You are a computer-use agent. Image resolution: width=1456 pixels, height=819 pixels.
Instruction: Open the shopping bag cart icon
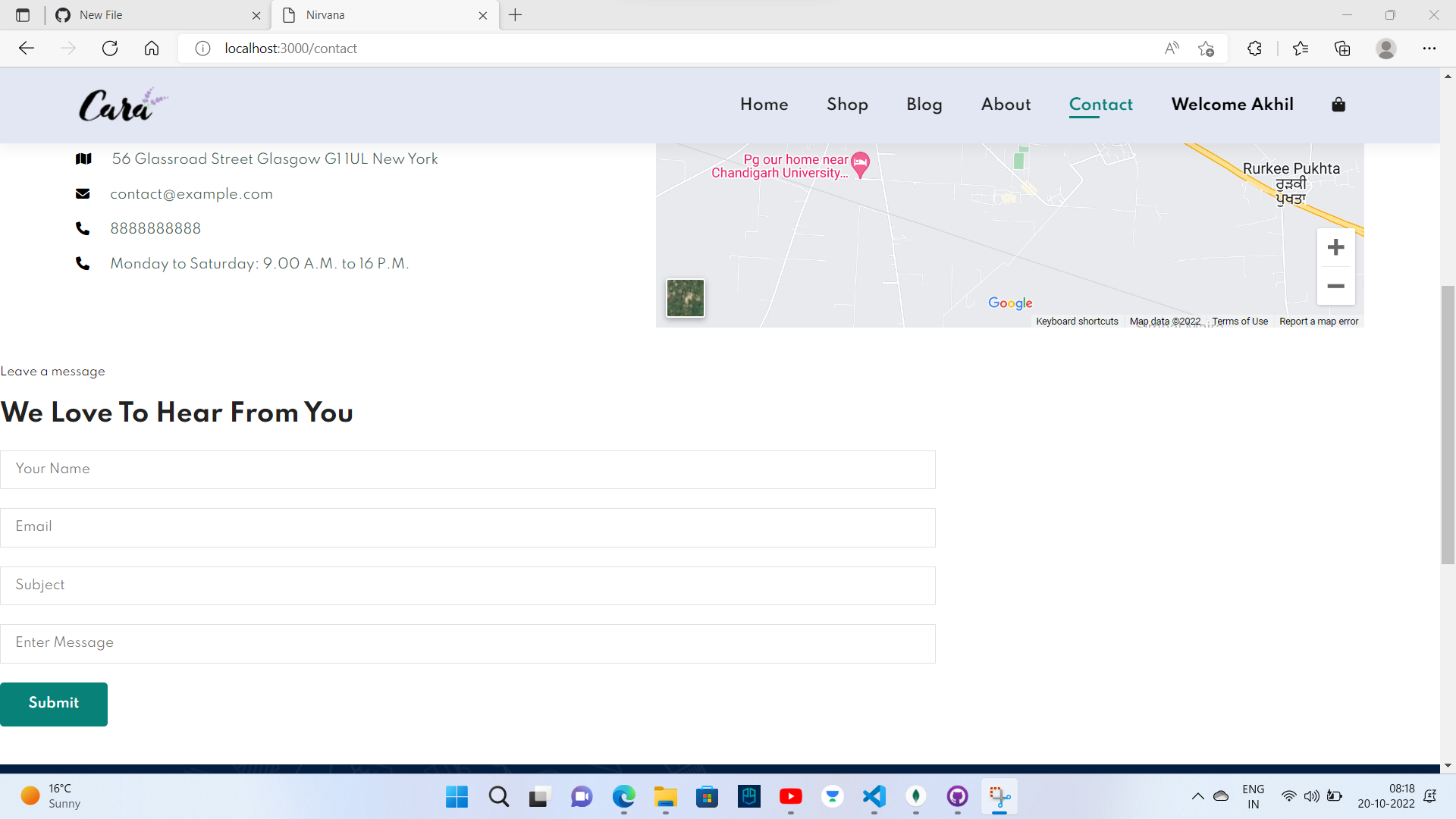[1338, 105]
